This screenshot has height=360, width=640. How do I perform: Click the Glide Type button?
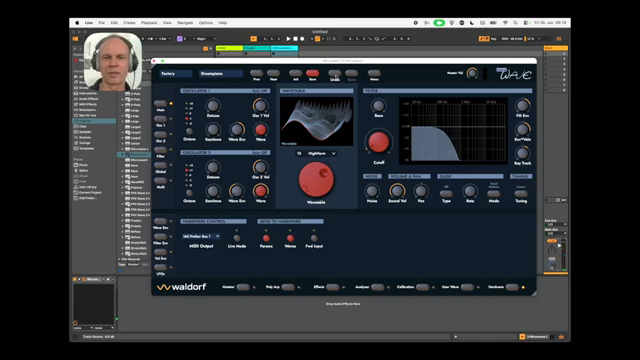(446, 194)
